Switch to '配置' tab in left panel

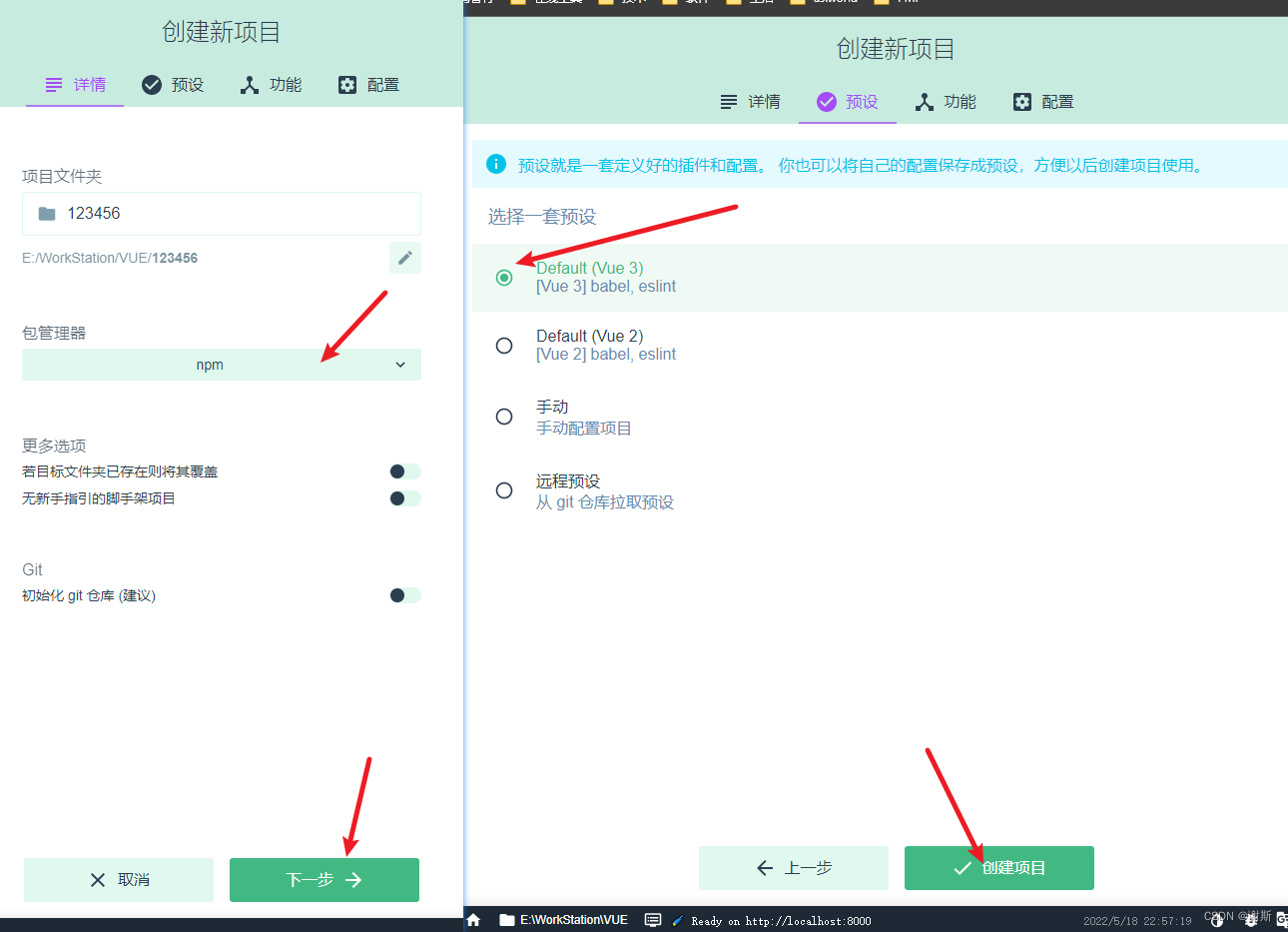(368, 85)
